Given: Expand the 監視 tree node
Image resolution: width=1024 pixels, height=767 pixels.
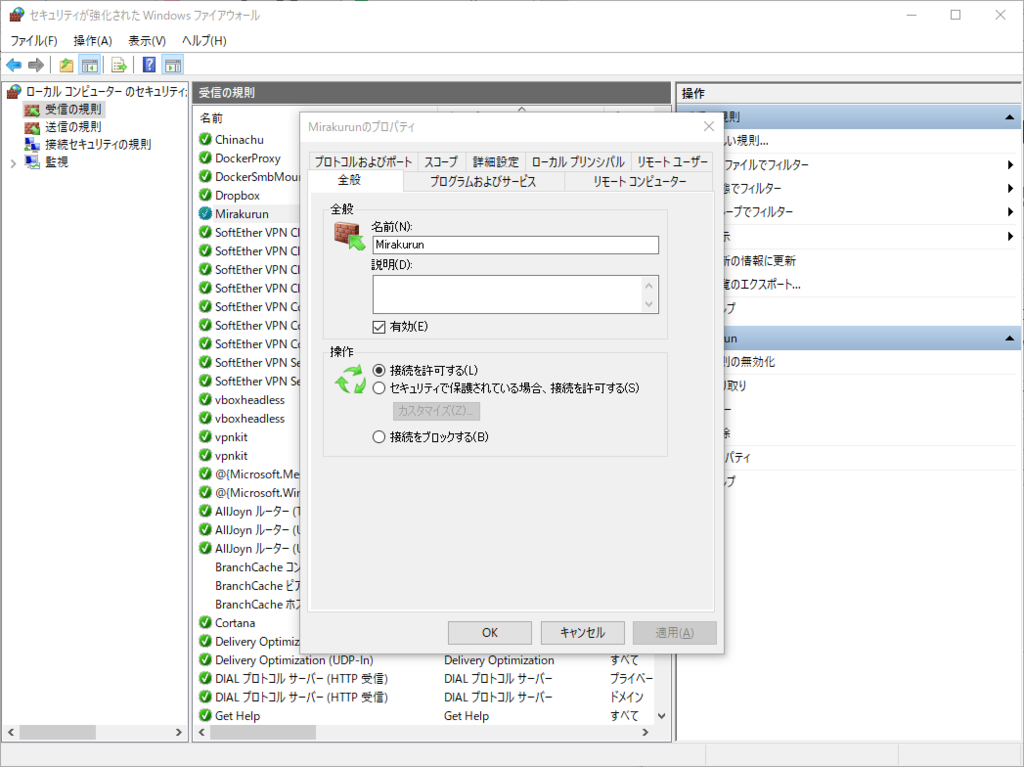Looking at the screenshot, I should [13, 163].
